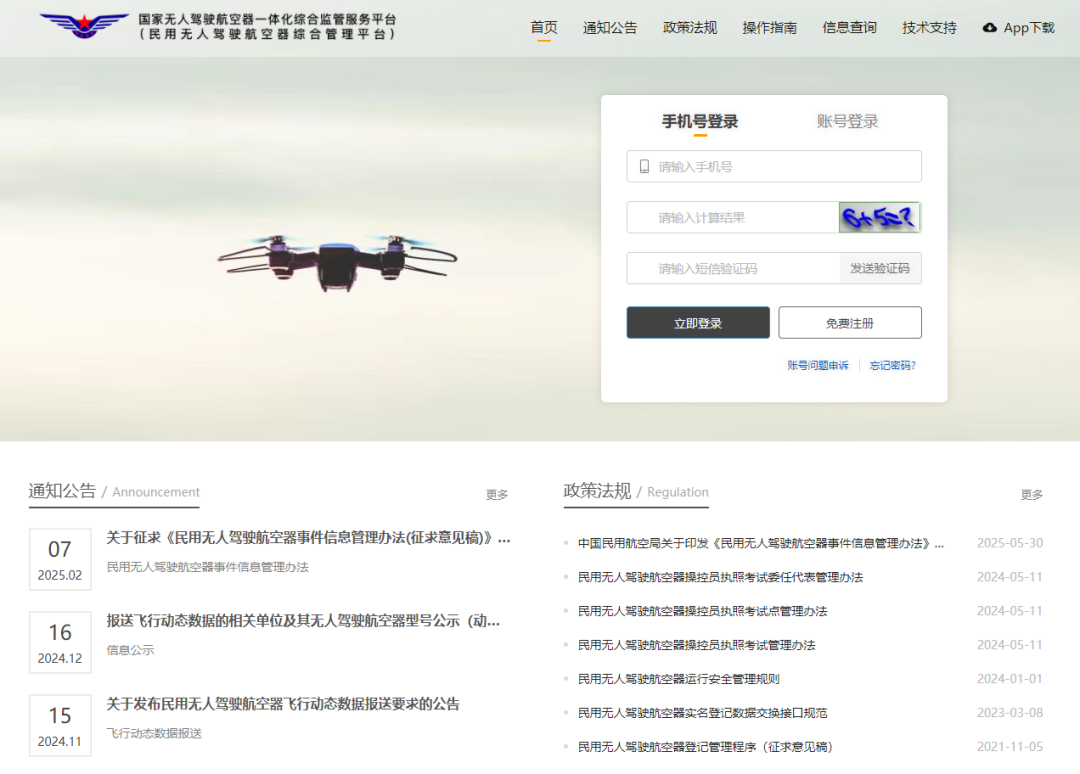Click 更多 in the 通知公告 section
Viewport: 1080px width, 774px height.
(x=497, y=494)
